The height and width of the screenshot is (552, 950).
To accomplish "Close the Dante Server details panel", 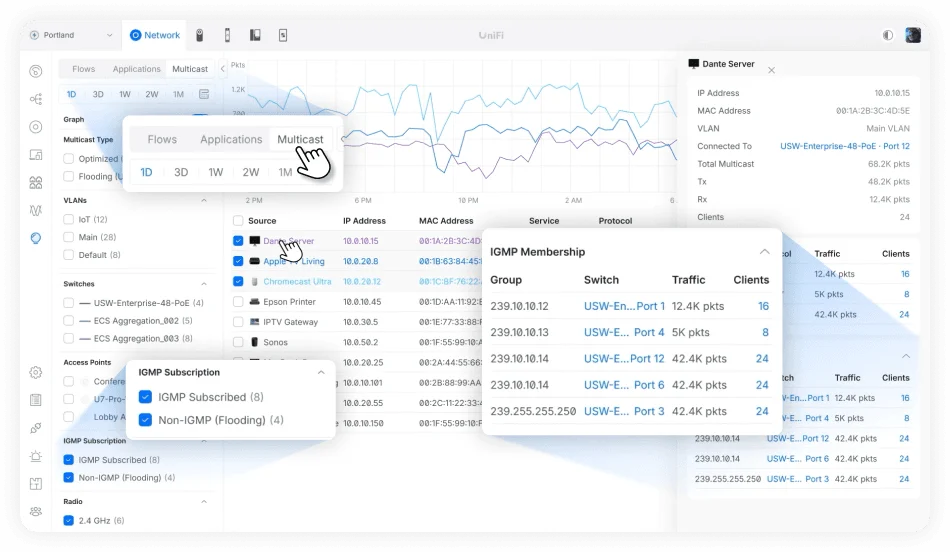I will [771, 70].
